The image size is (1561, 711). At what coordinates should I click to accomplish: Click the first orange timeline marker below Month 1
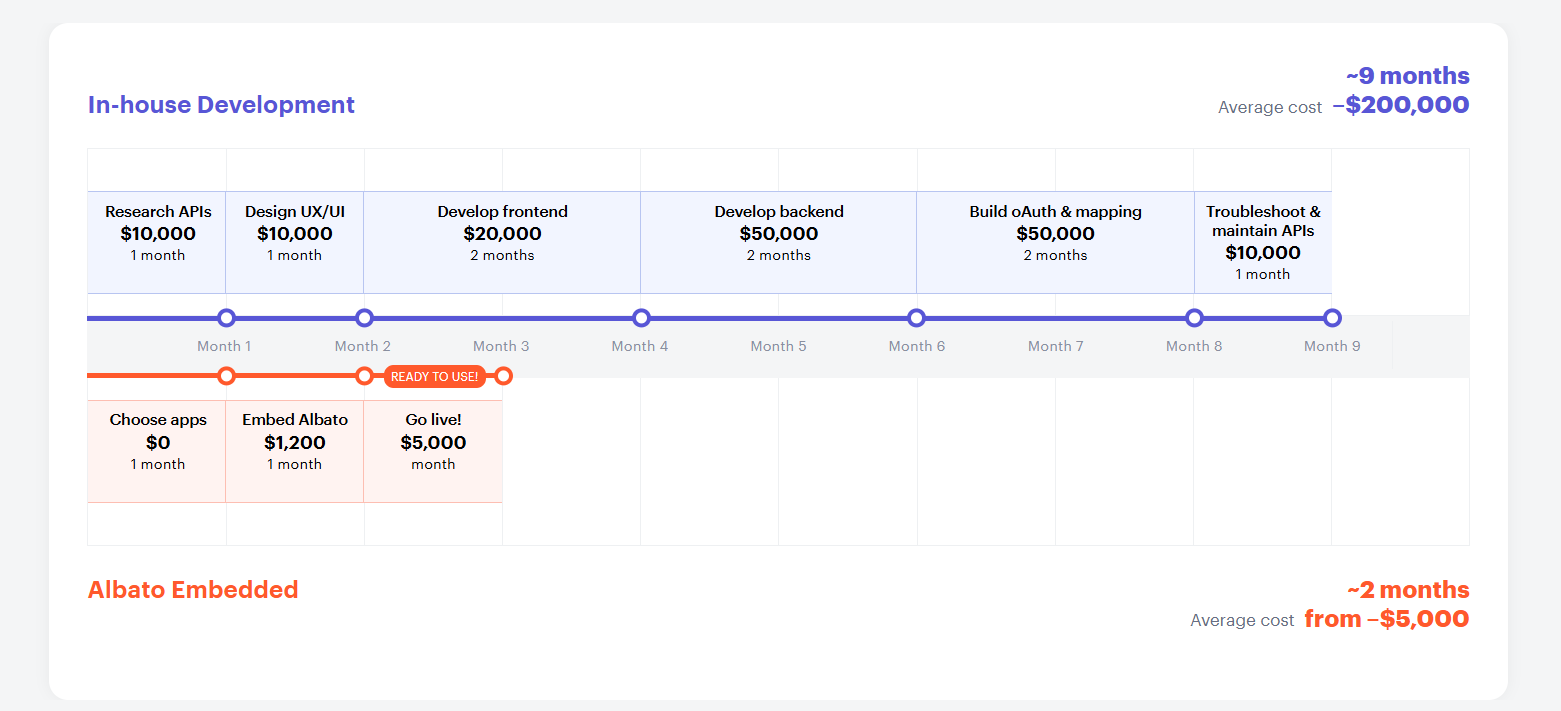[226, 376]
